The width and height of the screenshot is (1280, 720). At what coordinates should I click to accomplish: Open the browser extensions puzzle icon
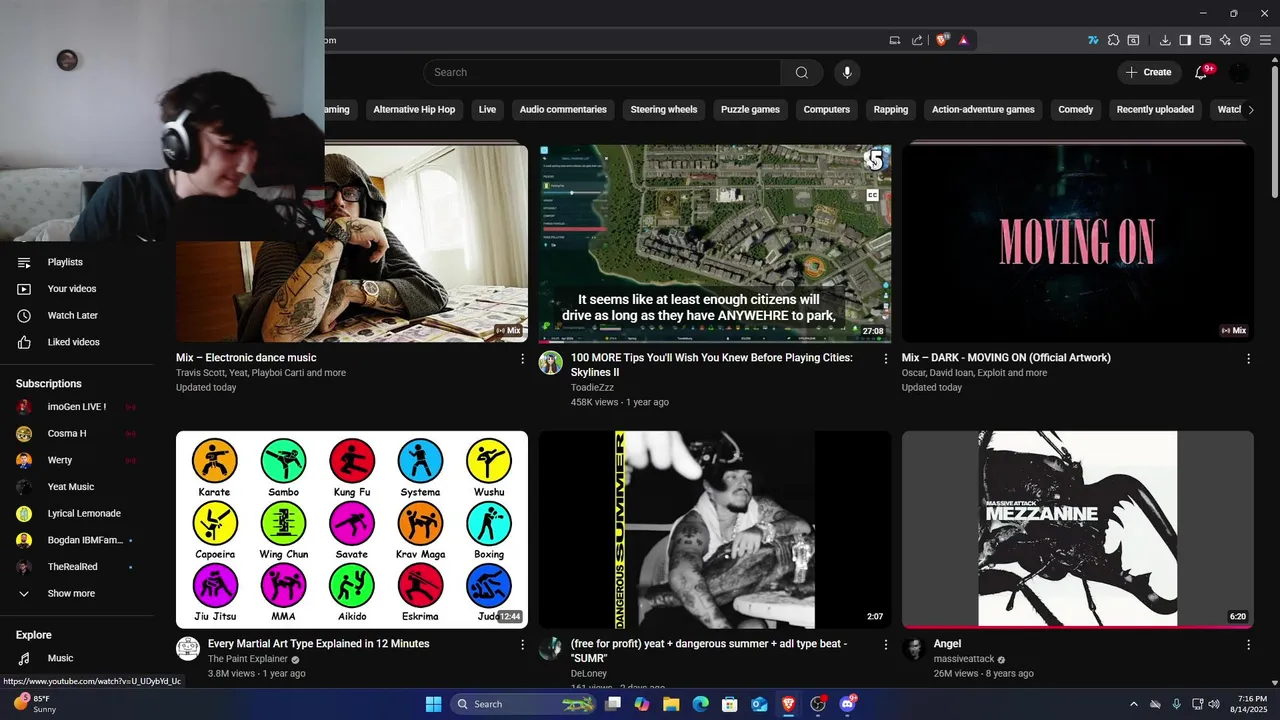pyautogui.click(x=1113, y=40)
